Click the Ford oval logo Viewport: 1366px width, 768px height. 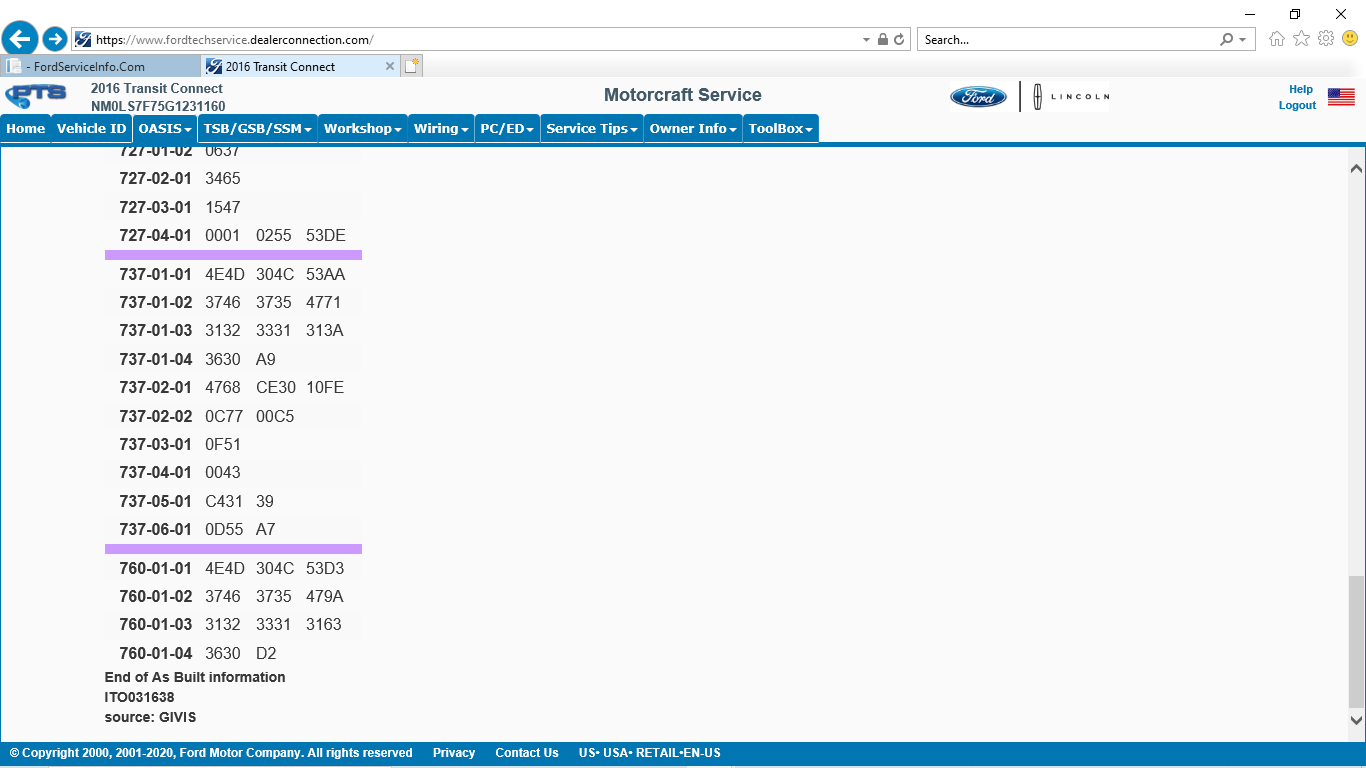click(978, 97)
